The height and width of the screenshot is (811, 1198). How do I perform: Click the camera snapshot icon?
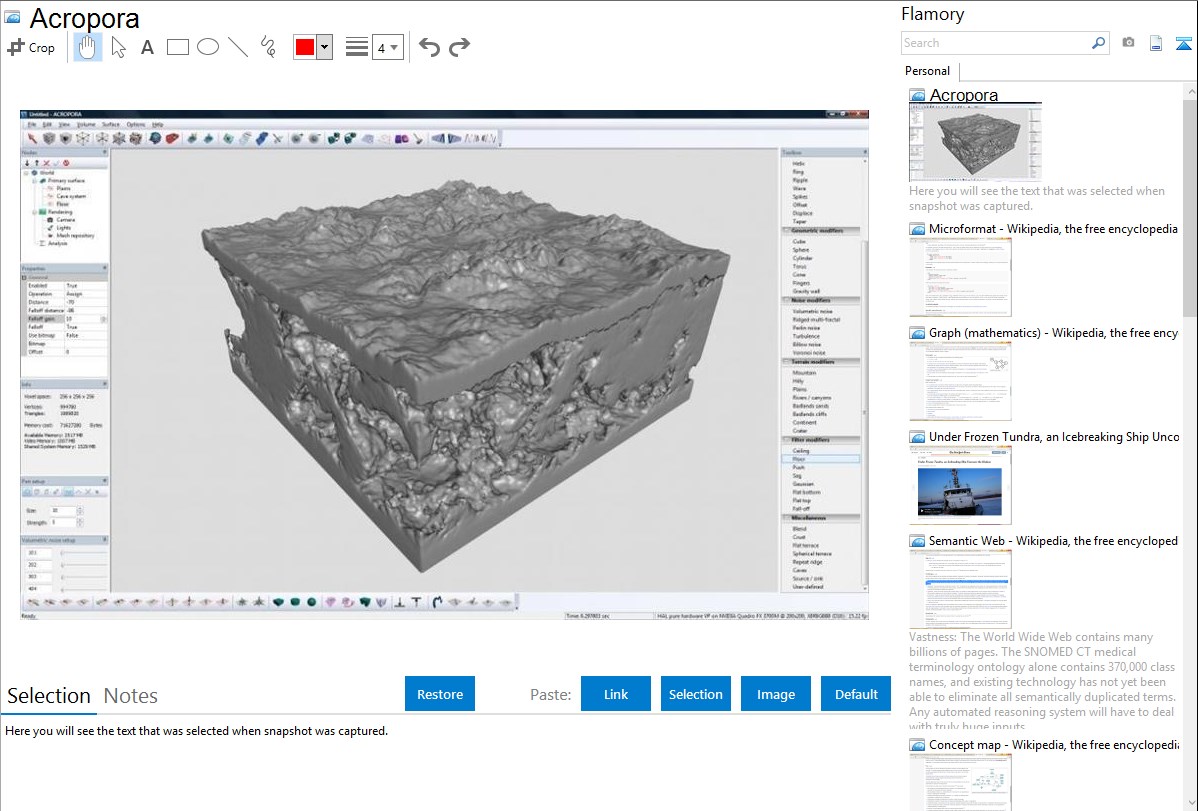[x=1128, y=43]
